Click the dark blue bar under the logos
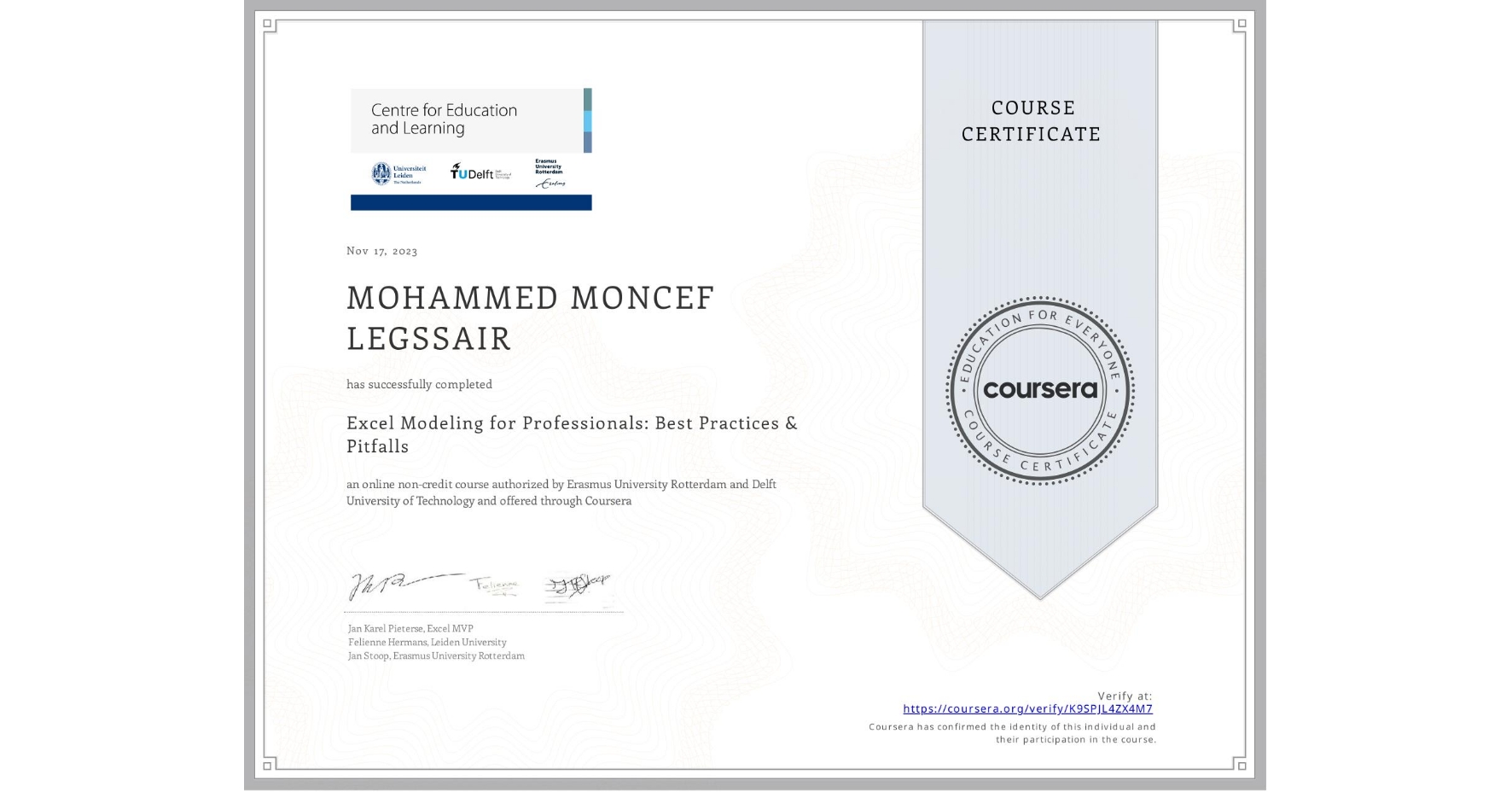 [469, 201]
